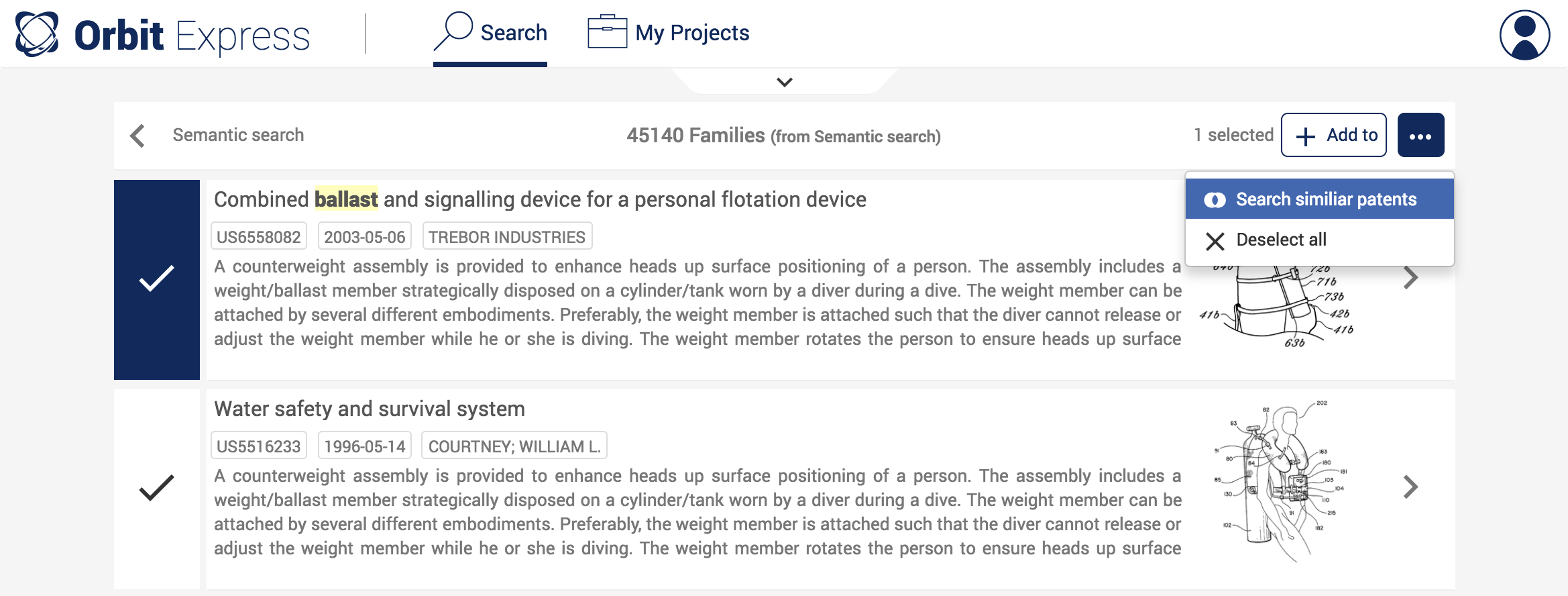
Task: Click the Water safety patent drawing thumbnail
Action: coord(1281,482)
